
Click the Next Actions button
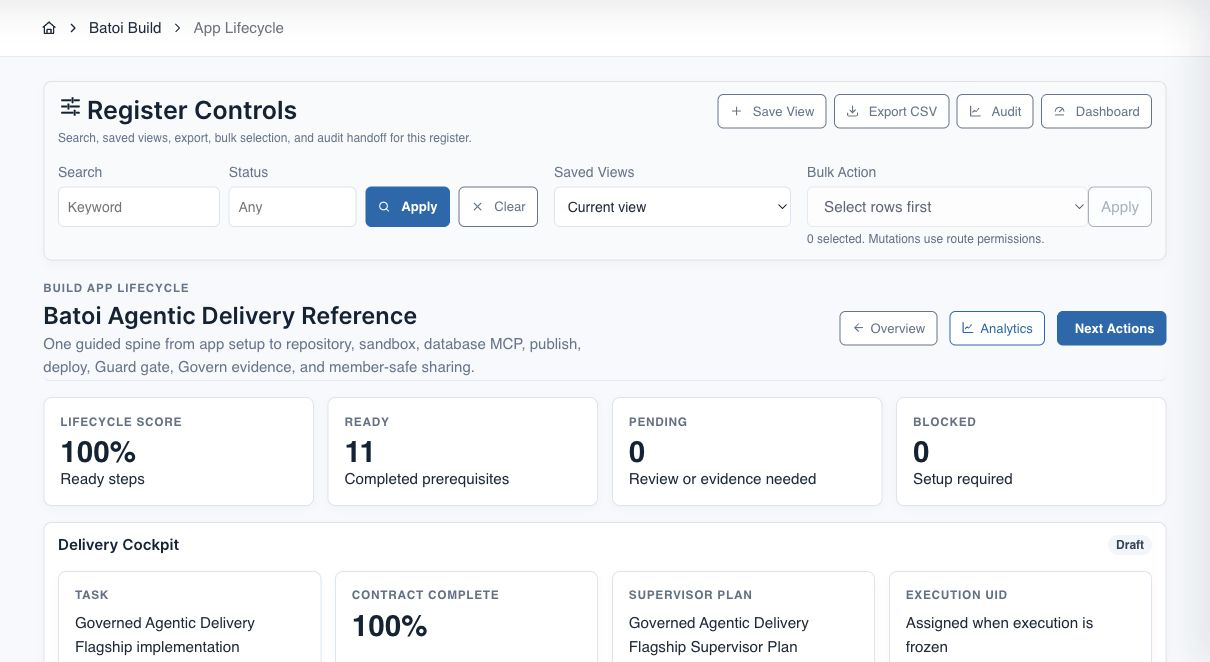pos(1111,328)
